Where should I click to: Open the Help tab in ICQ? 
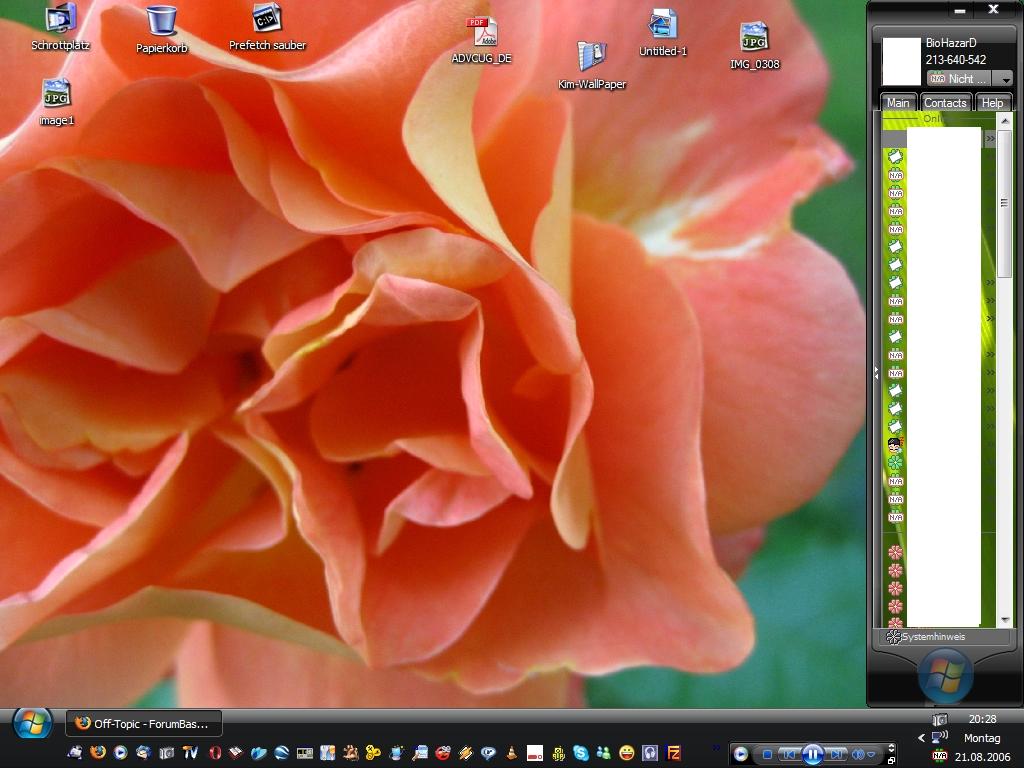coord(993,103)
